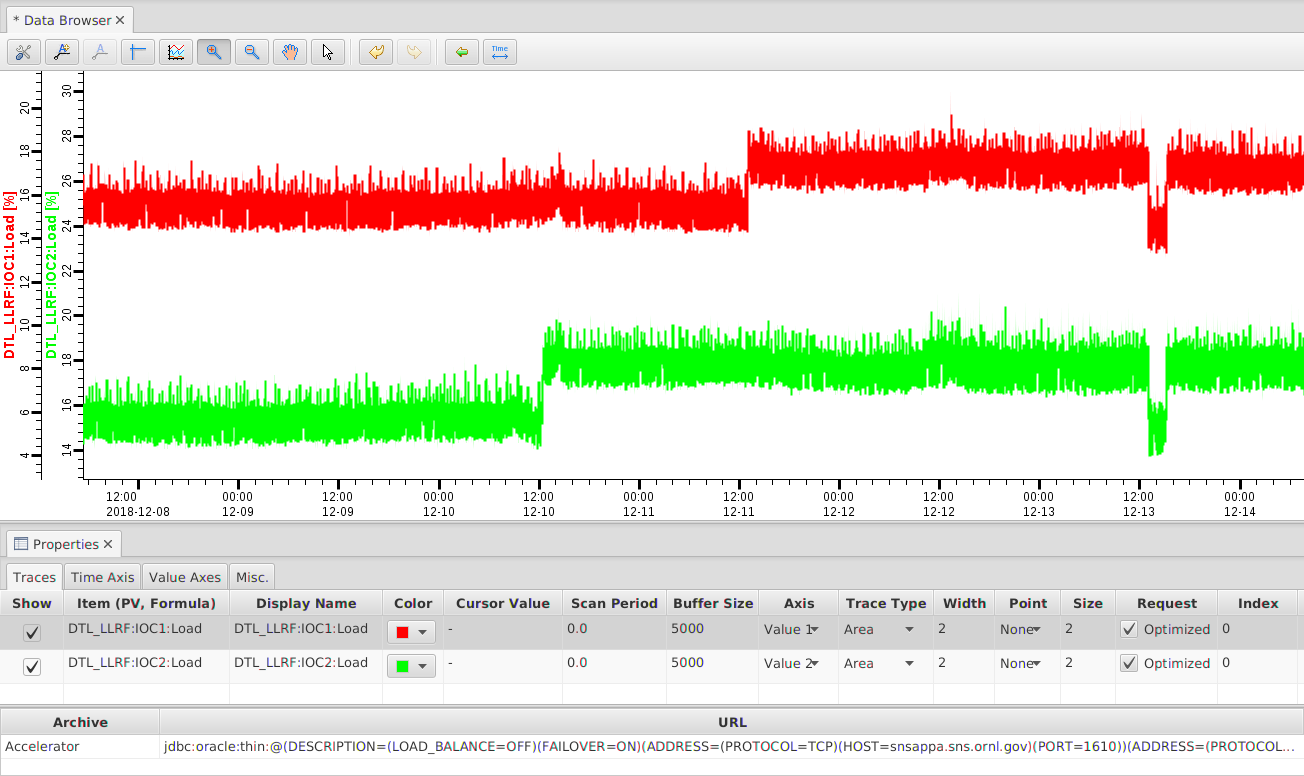Click the stagger axes chart icon
Image resolution: width=1304 pixels, height=776 pixels.
pos(176,52)
